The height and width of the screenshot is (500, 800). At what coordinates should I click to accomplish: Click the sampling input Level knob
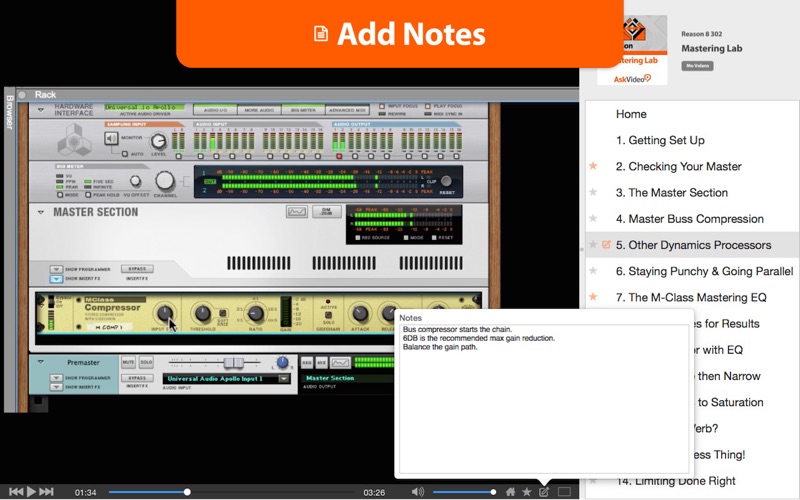point(158,141)
